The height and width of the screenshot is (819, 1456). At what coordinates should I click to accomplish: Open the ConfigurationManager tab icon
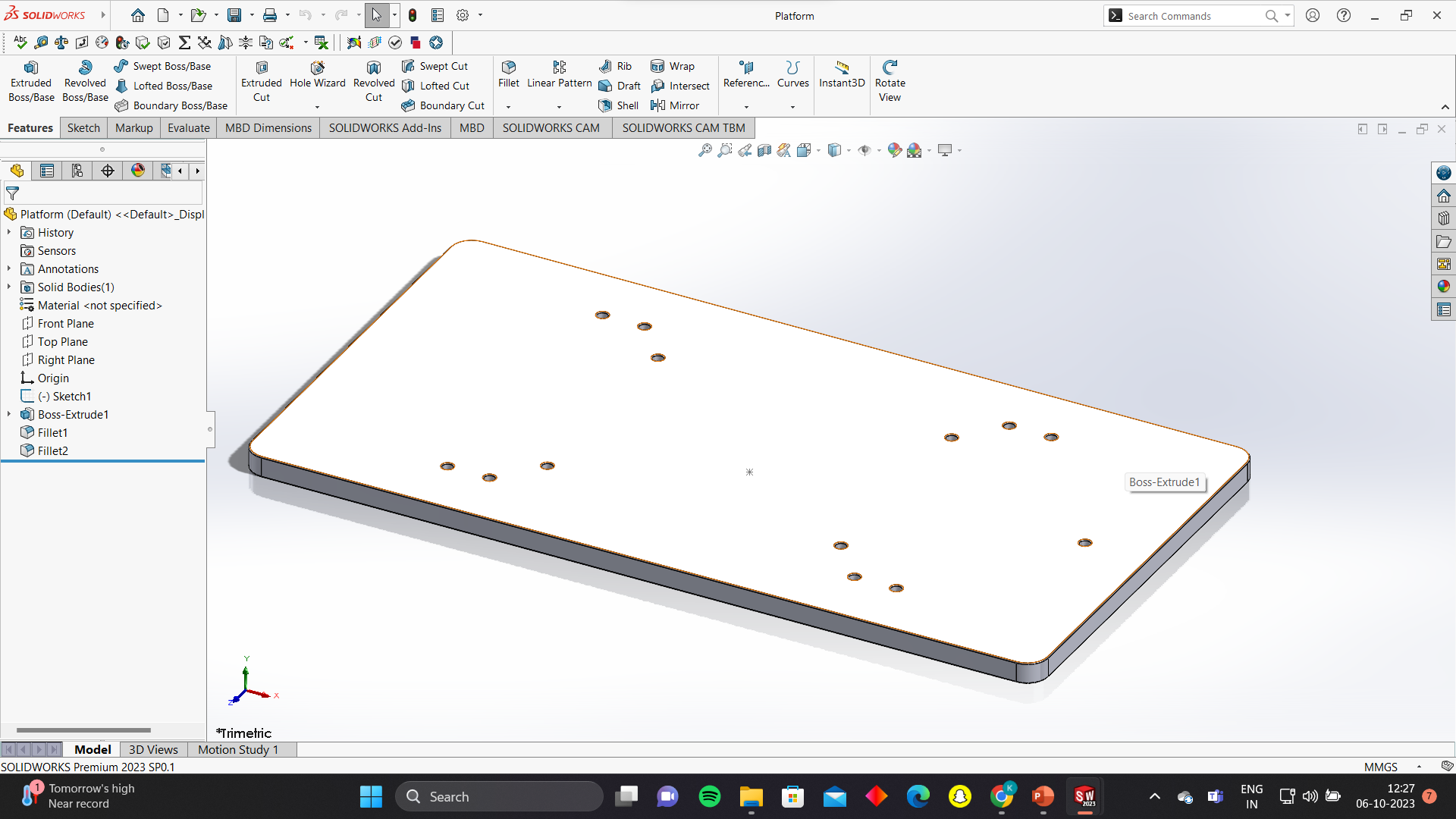point(77,171)
